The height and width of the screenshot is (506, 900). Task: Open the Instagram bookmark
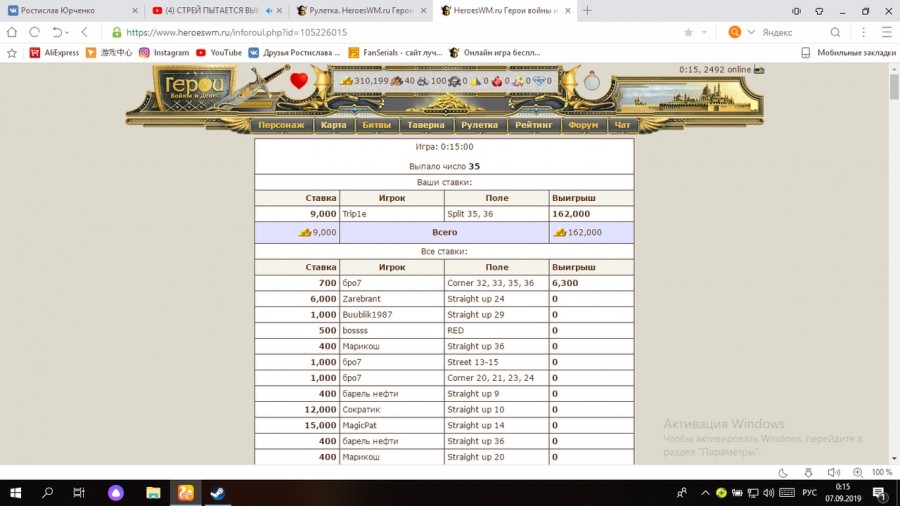coord(164,52)
